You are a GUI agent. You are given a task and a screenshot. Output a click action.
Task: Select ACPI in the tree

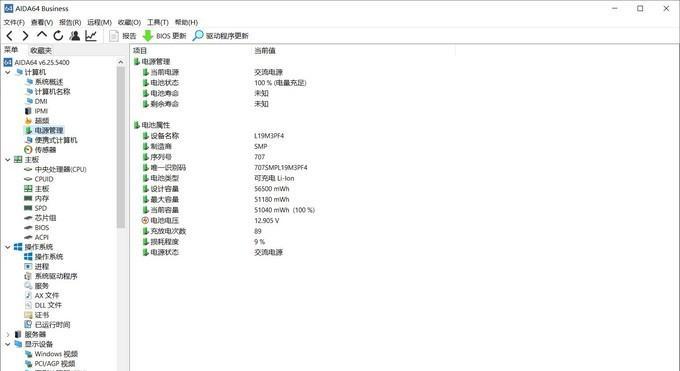(36, 237)
